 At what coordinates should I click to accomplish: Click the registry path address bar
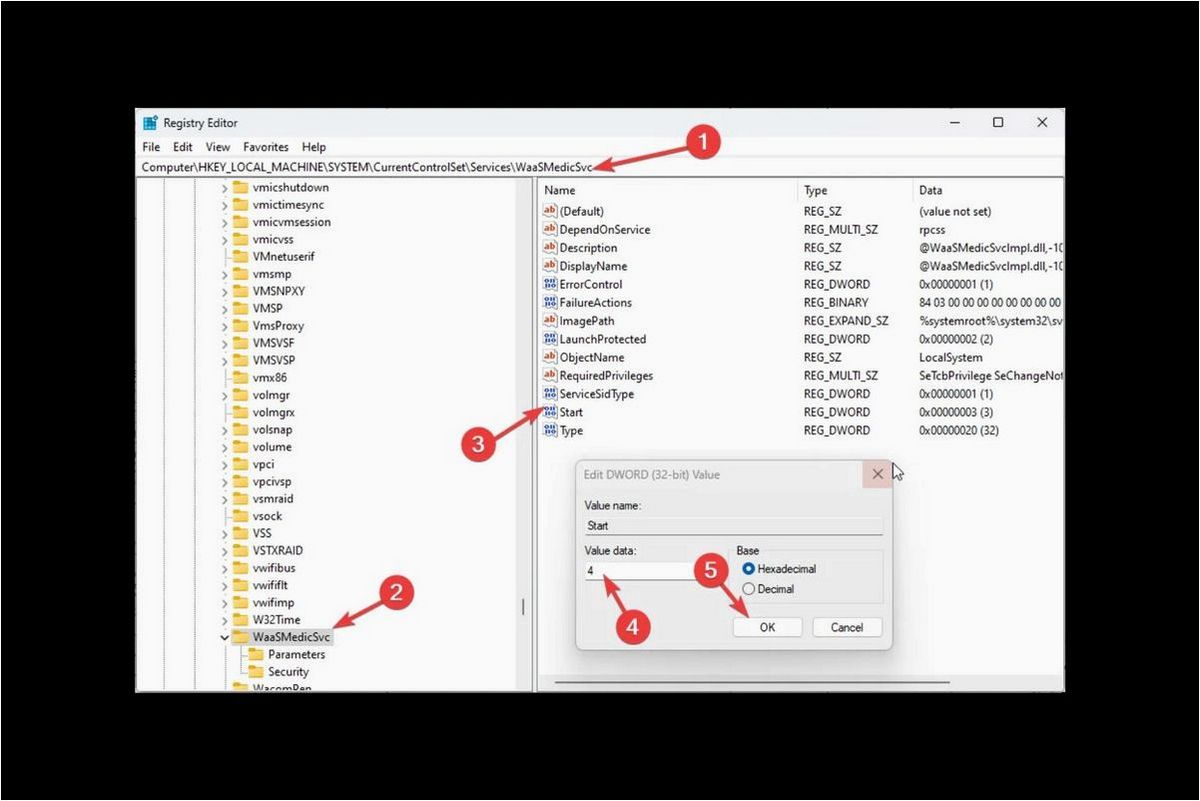(x=600, y=167)
